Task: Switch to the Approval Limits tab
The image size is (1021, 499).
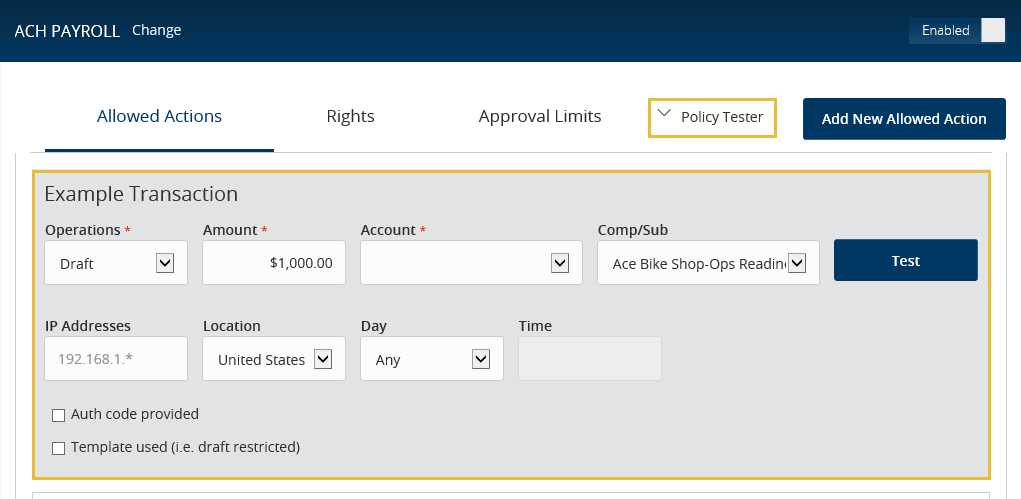Action: pos(540,117)
